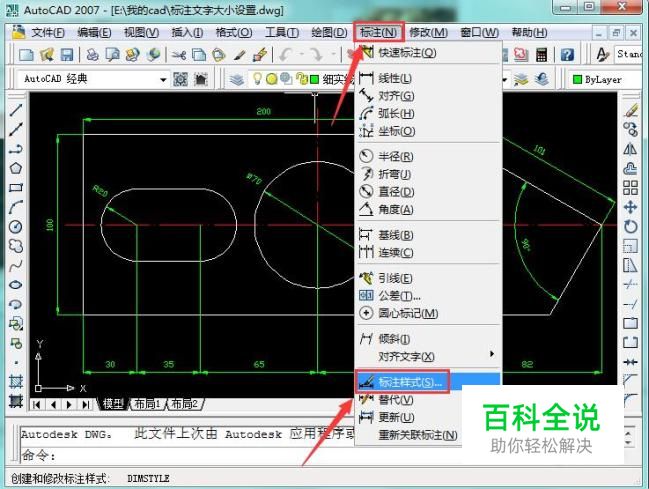This screenshot has width=649, height=489.
Task: Select 线性(L) dimension entry
Action: [428, 78]
